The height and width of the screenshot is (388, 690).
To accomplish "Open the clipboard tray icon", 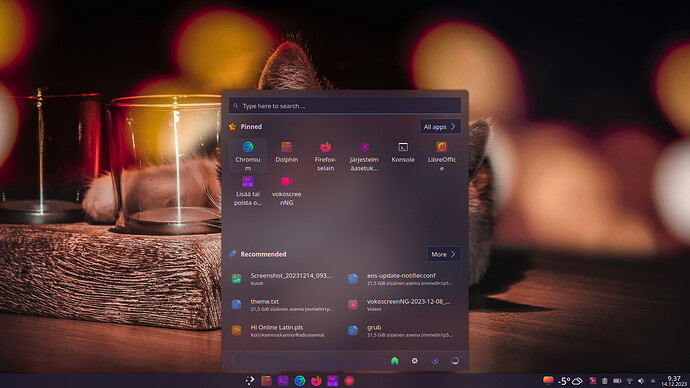I will [x=605, y=381].
